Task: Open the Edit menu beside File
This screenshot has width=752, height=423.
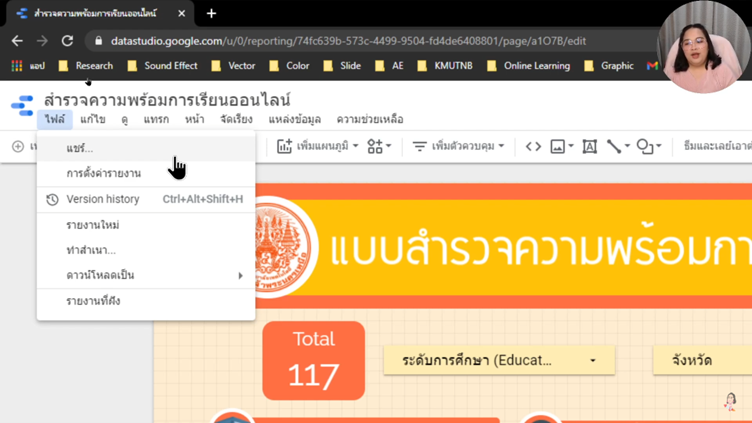Action: coord(92,119)
